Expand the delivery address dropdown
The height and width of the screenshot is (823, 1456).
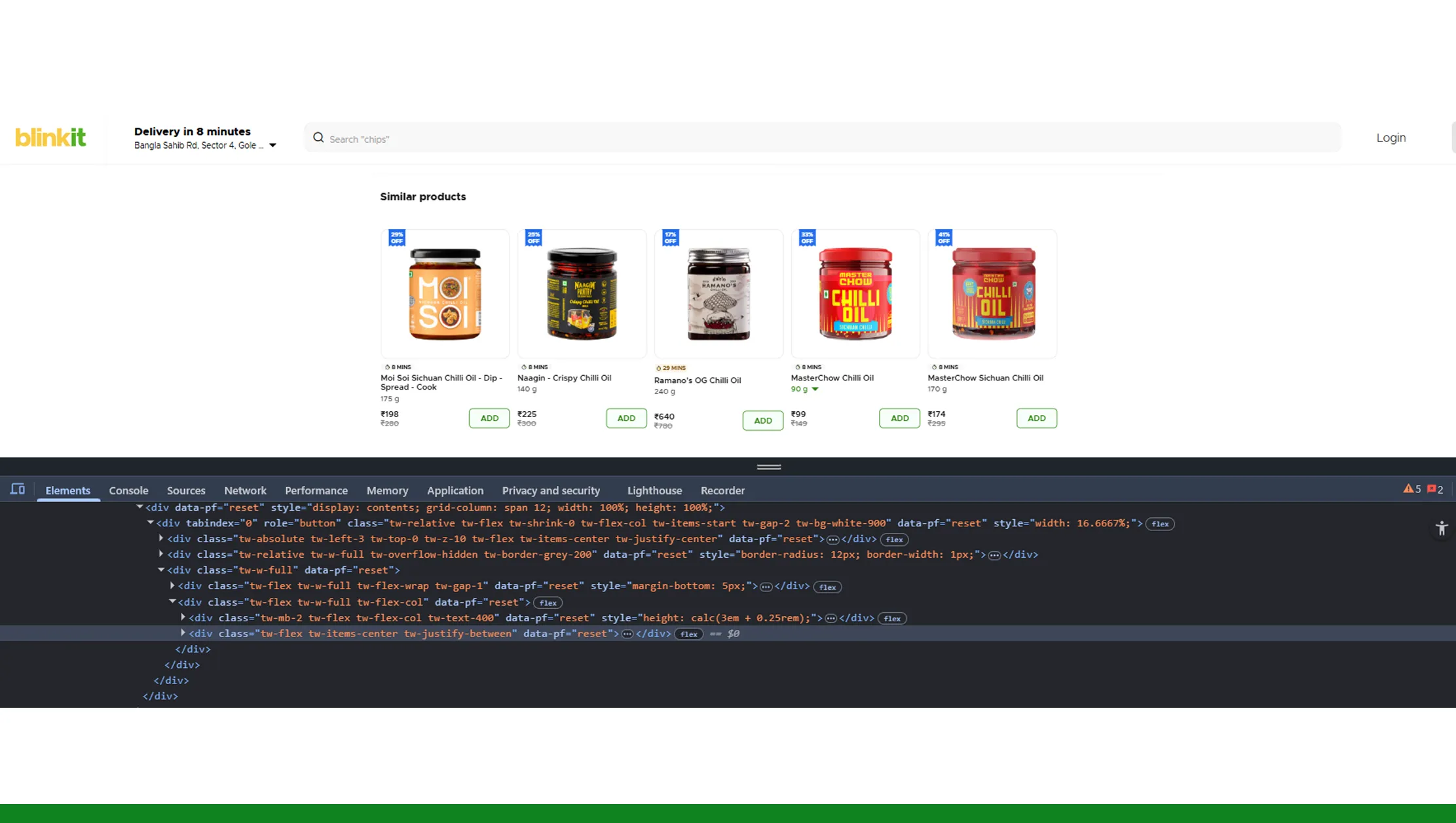[x=272, y=145]
